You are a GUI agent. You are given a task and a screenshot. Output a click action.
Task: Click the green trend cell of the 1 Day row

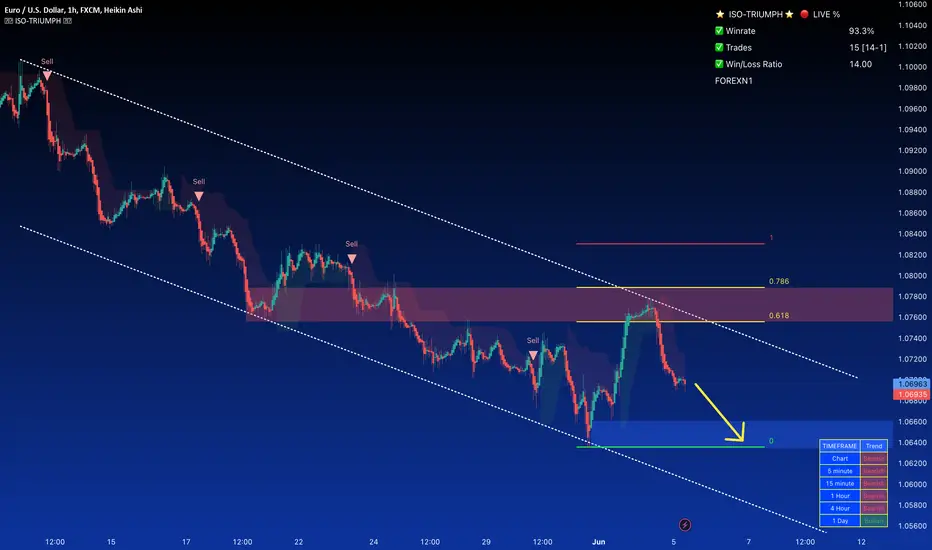(874, 521)
